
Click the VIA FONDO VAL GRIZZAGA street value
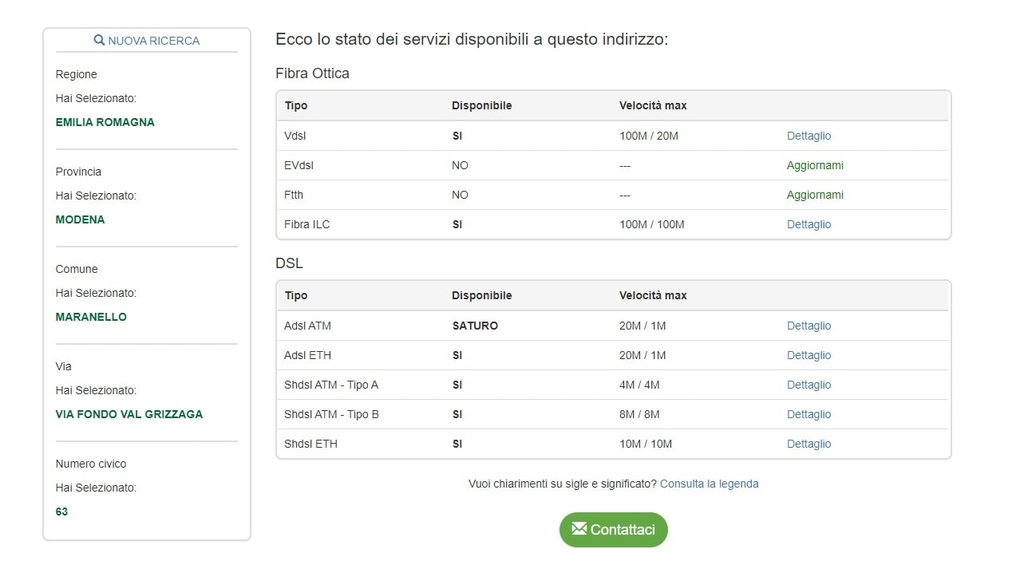point(129,414)
